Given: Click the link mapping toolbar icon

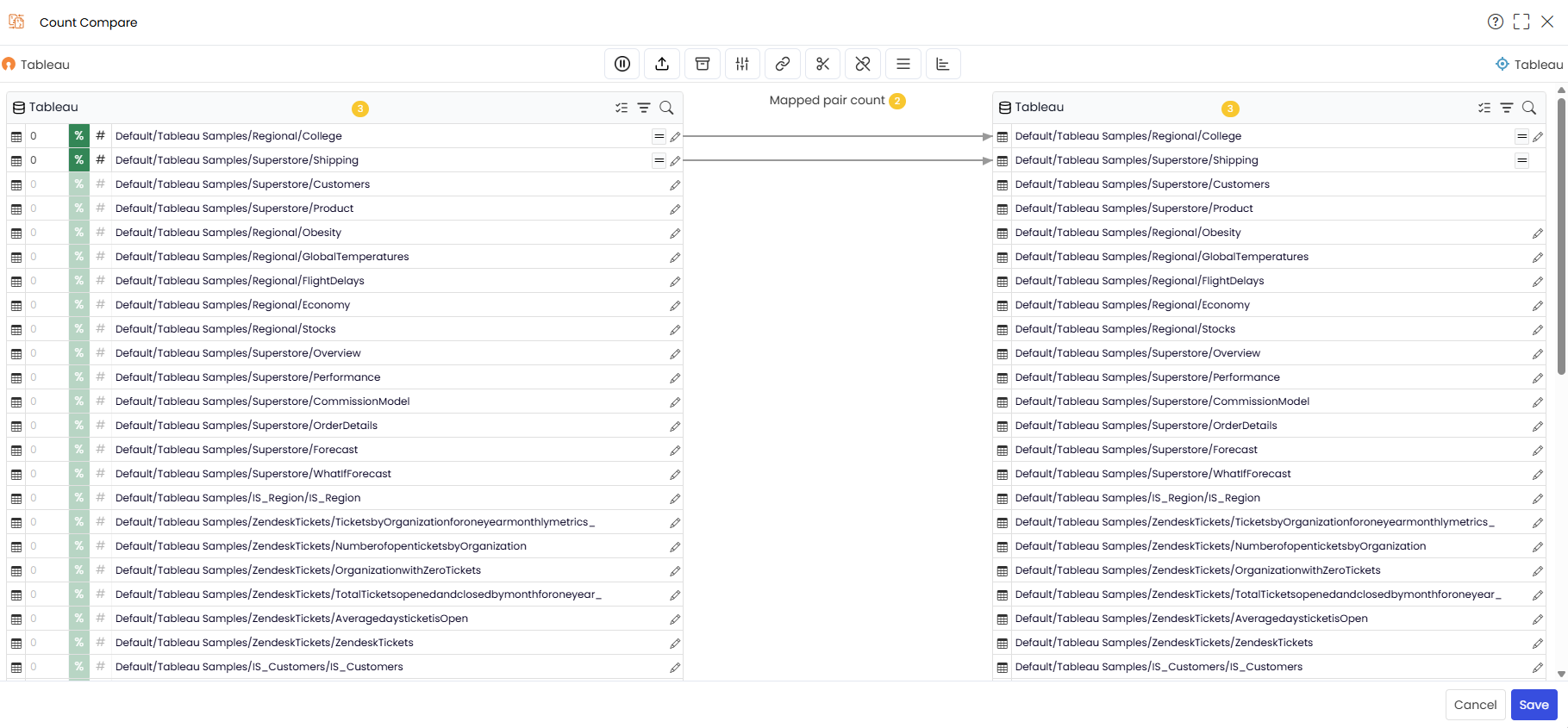Looking at the screenshot, I should click(783, 64).
